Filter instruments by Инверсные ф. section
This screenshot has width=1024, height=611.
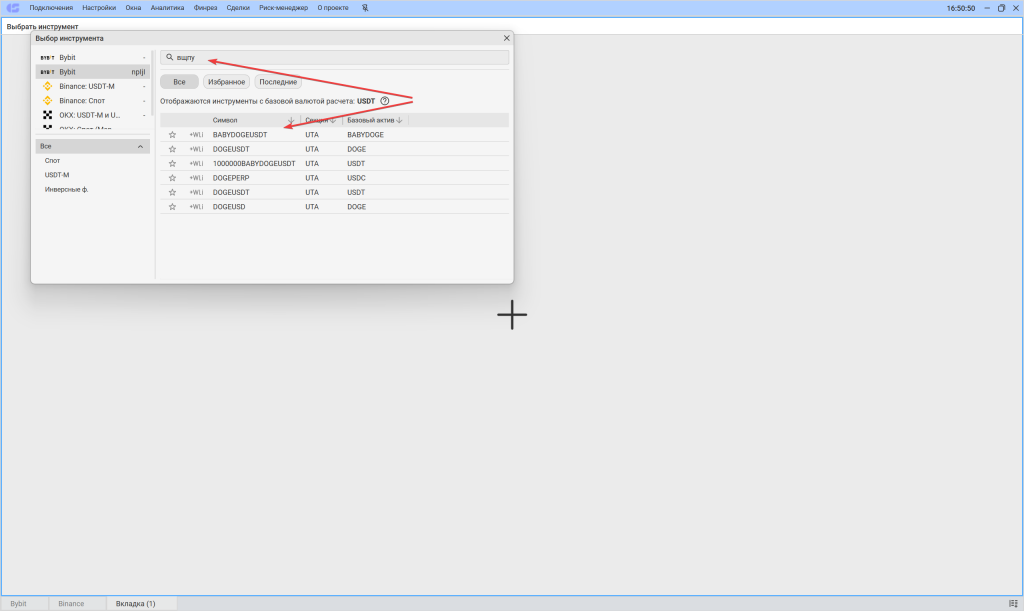coord(66,189)
